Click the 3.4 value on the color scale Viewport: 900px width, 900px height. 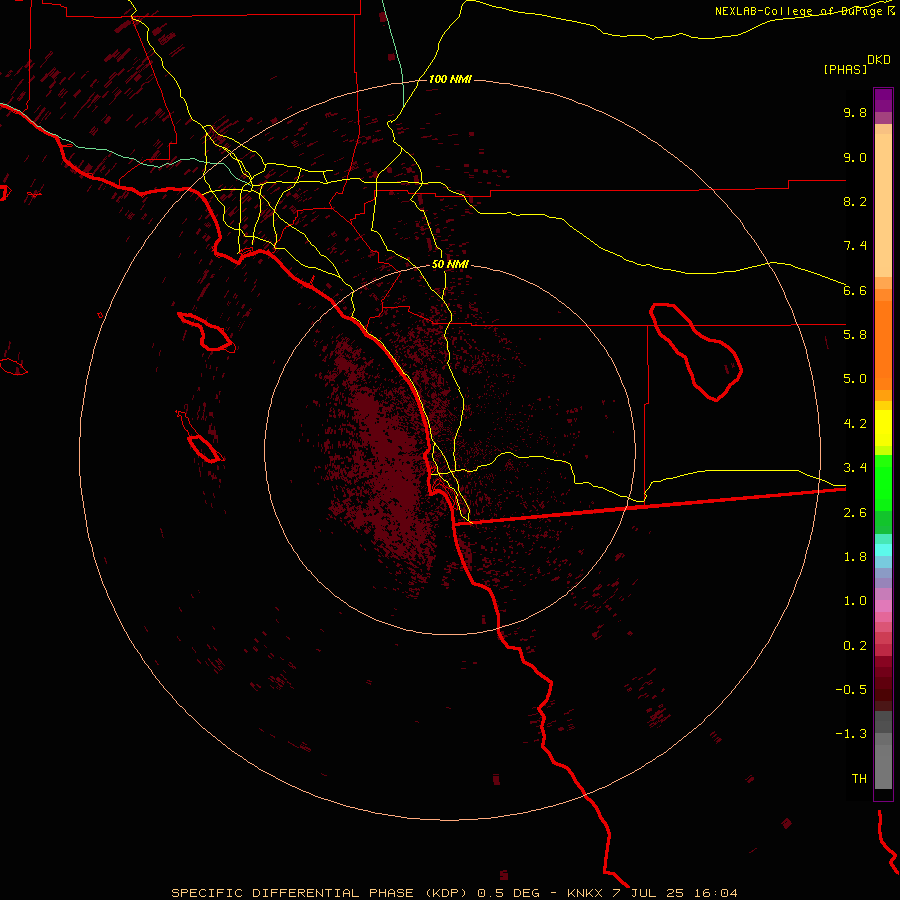[x=855, y=468]
